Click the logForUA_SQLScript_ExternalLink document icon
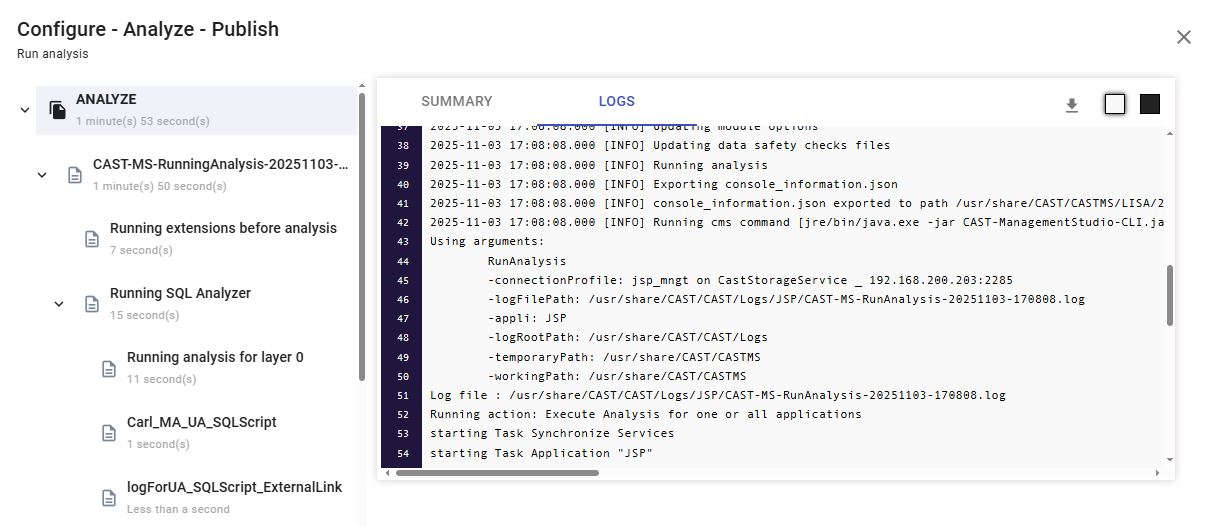Image resolution: width=1205 pixels, height=526 pixels. (x=109, y=497)
